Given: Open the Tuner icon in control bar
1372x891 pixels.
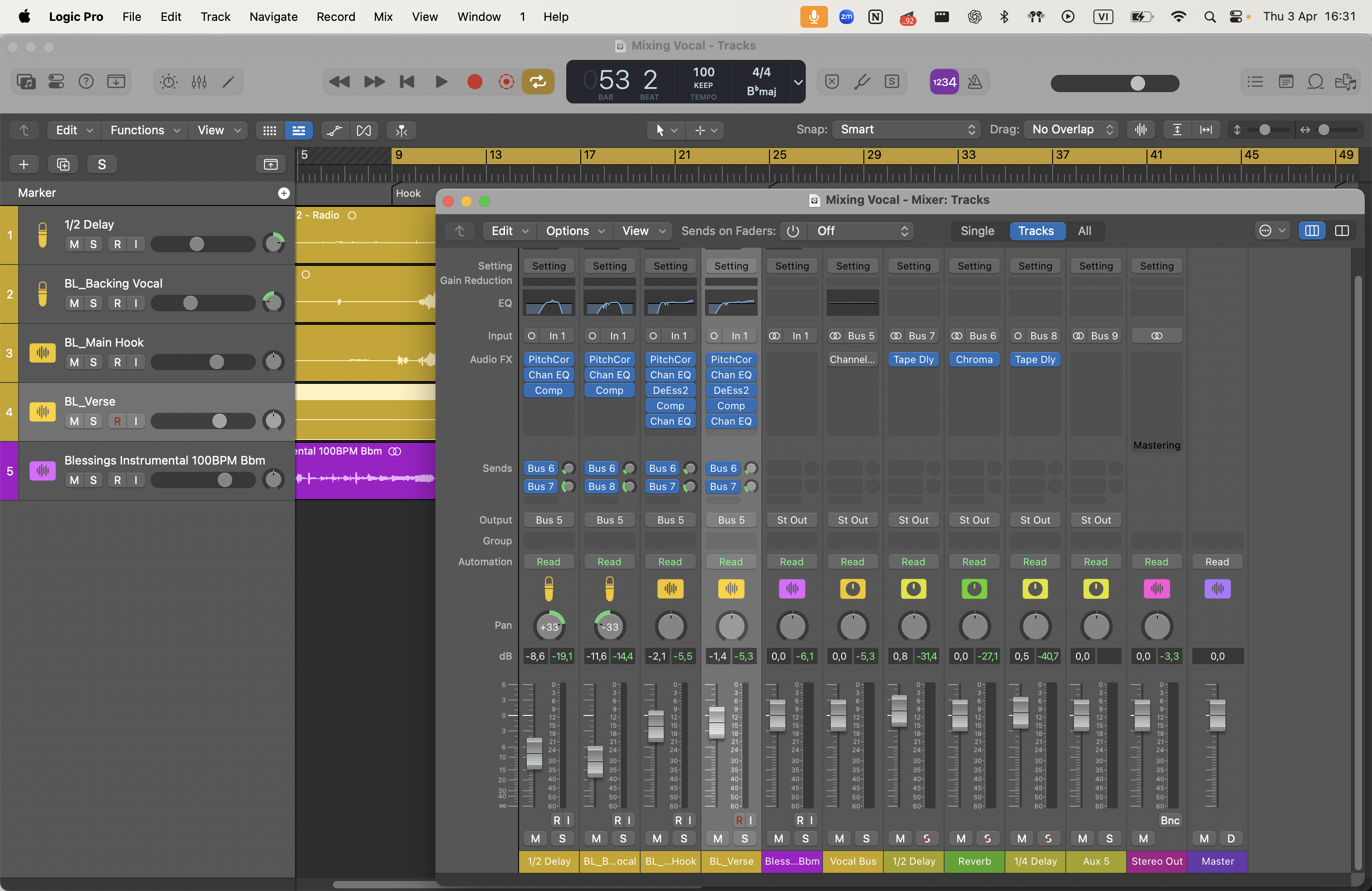Looking at the screenshot, I should [x=862, y=82].
